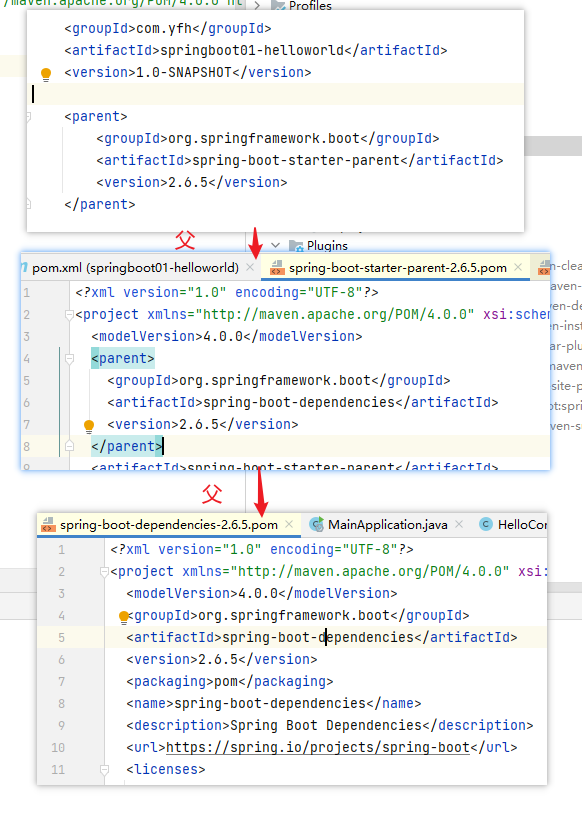582x821 pixels.
Task: Click the com.yfh groupId value
Action: (164, 28)
